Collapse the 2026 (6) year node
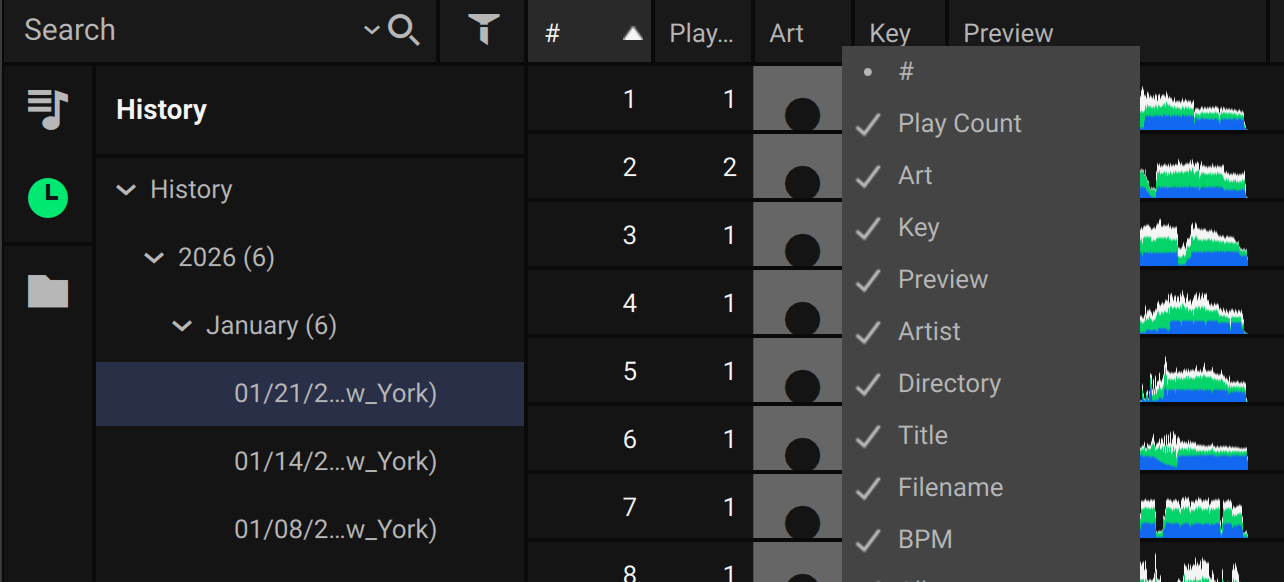Viewport: 1284px width, 582px height. [x=154, y=258]
